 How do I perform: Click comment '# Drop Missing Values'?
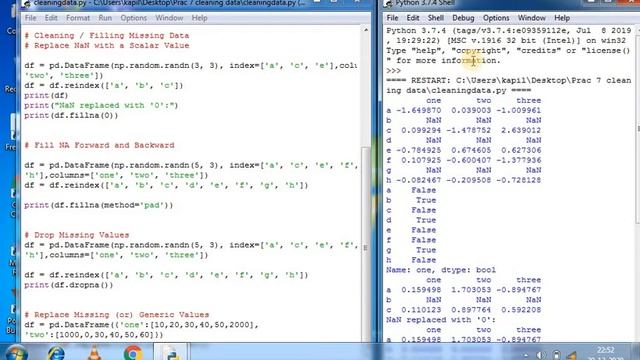76,235
